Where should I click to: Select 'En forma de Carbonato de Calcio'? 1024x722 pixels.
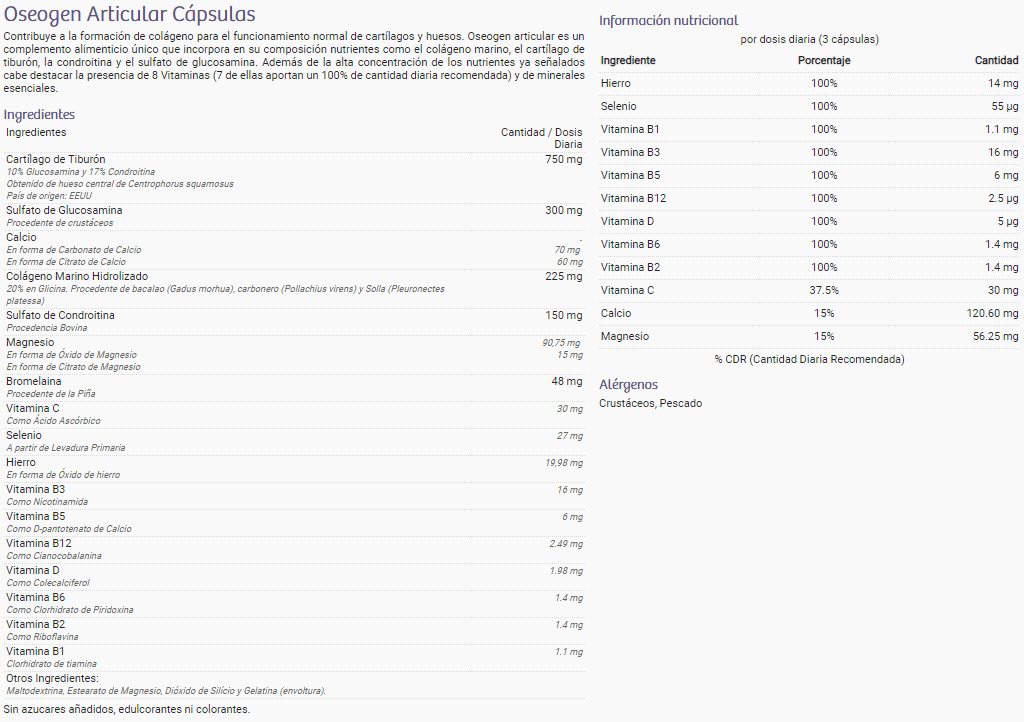pos(74,249)
